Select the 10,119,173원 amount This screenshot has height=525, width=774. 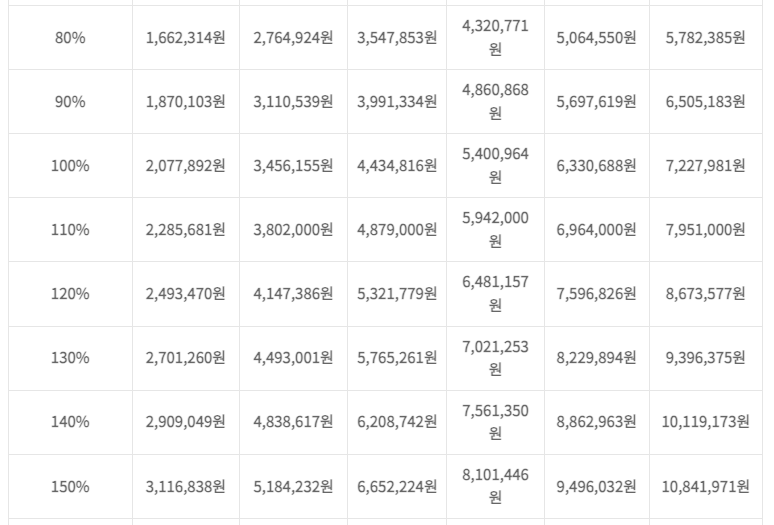(705, 422)
